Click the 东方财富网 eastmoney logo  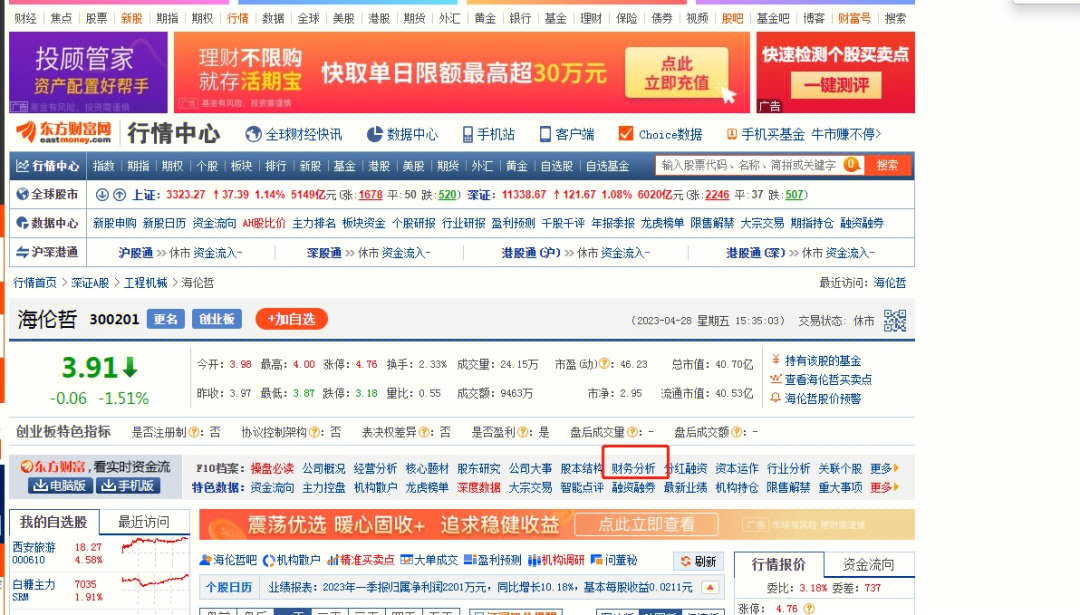63,133
